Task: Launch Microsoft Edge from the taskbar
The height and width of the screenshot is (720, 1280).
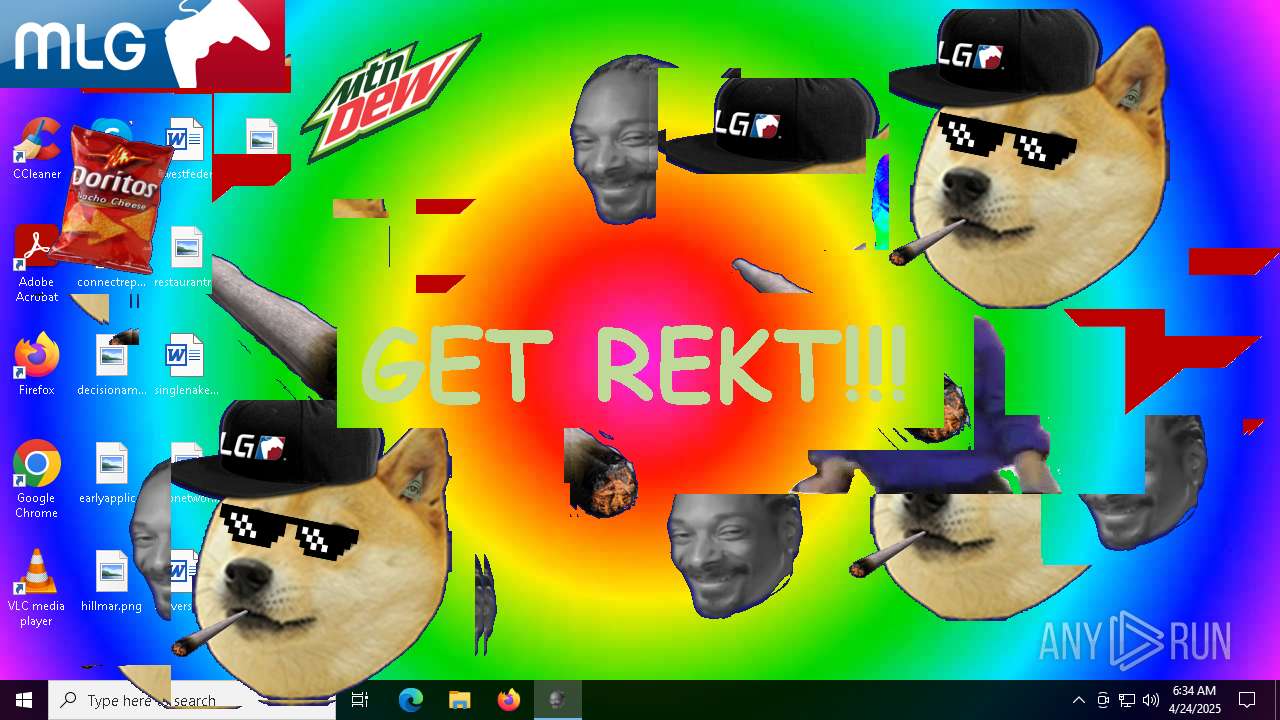Action: 411,700
